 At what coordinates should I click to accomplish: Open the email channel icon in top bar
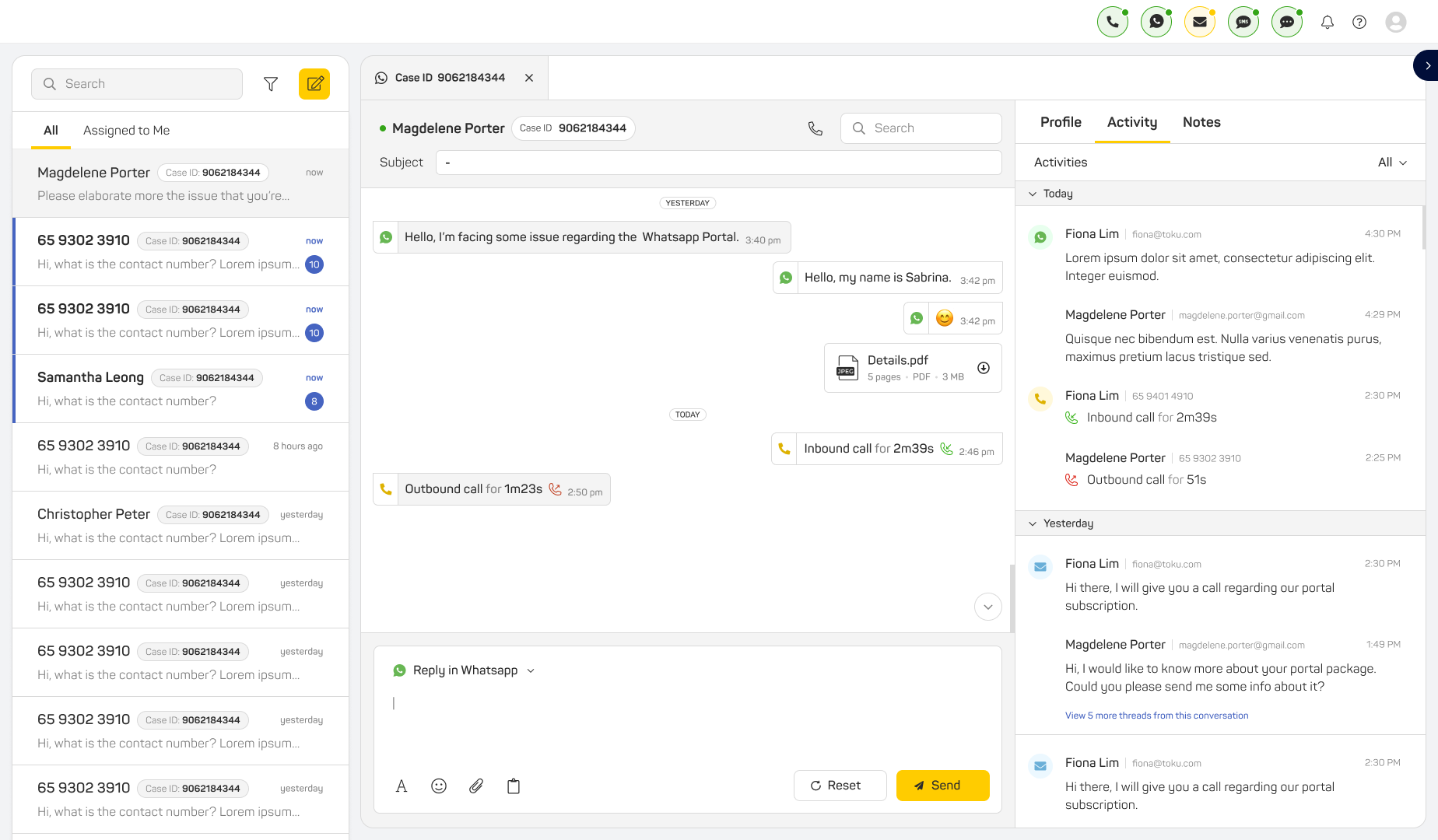pyautogui.click(x=1200, y=22)
